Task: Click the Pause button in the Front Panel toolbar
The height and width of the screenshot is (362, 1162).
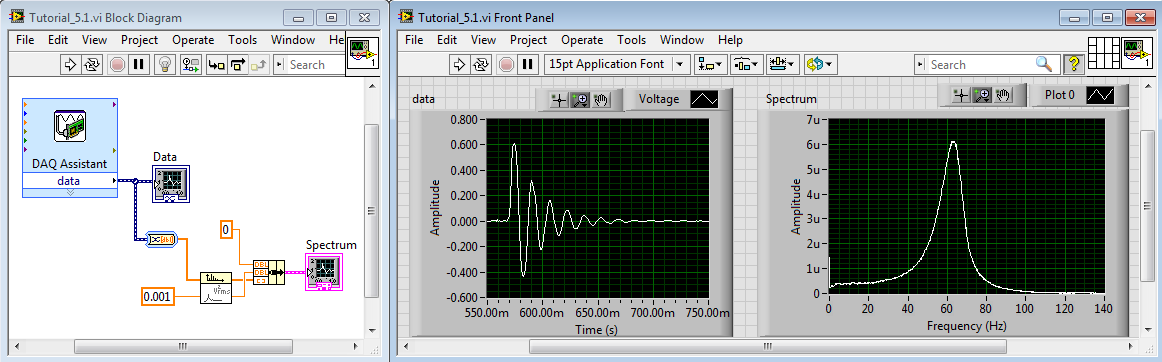Action: pyautogui.click(x=528, y=64)
